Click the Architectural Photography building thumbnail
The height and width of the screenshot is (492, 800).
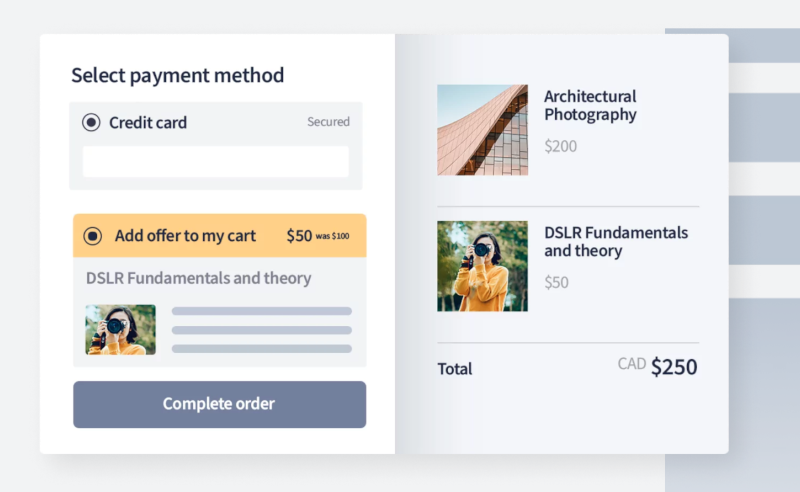tap(482, 130)
